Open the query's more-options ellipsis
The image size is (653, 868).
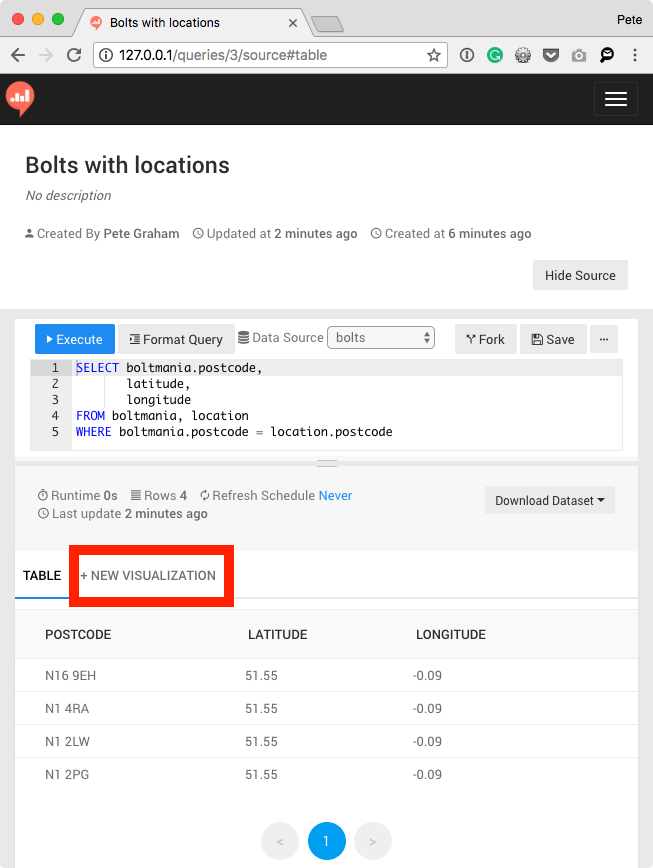click(x=603, y=339)
